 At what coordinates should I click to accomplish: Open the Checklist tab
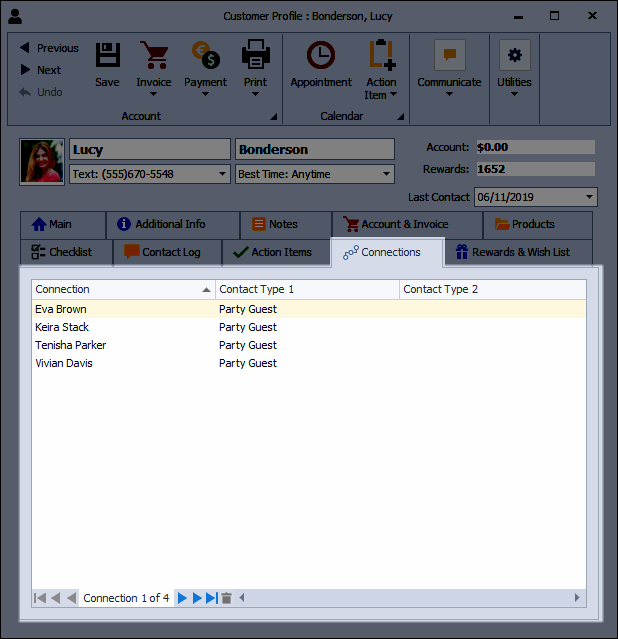click(x=66, y=253)
